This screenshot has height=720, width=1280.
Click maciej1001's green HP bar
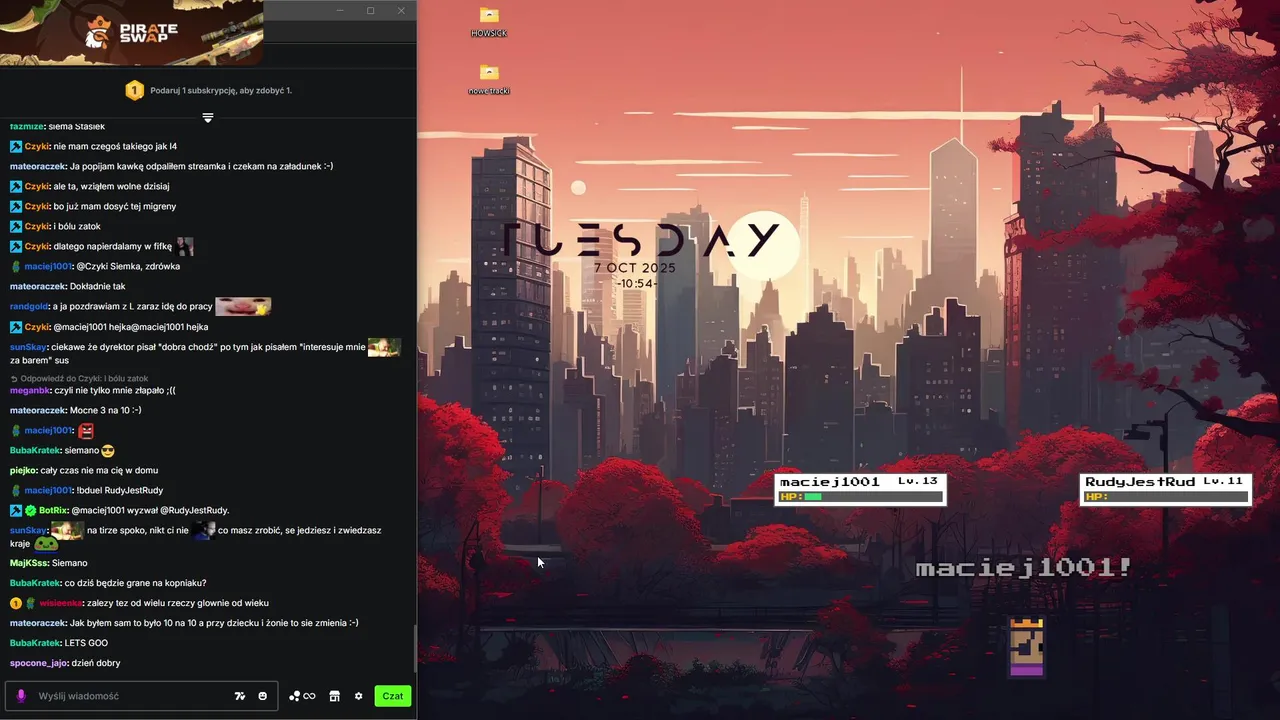(814, 497)
